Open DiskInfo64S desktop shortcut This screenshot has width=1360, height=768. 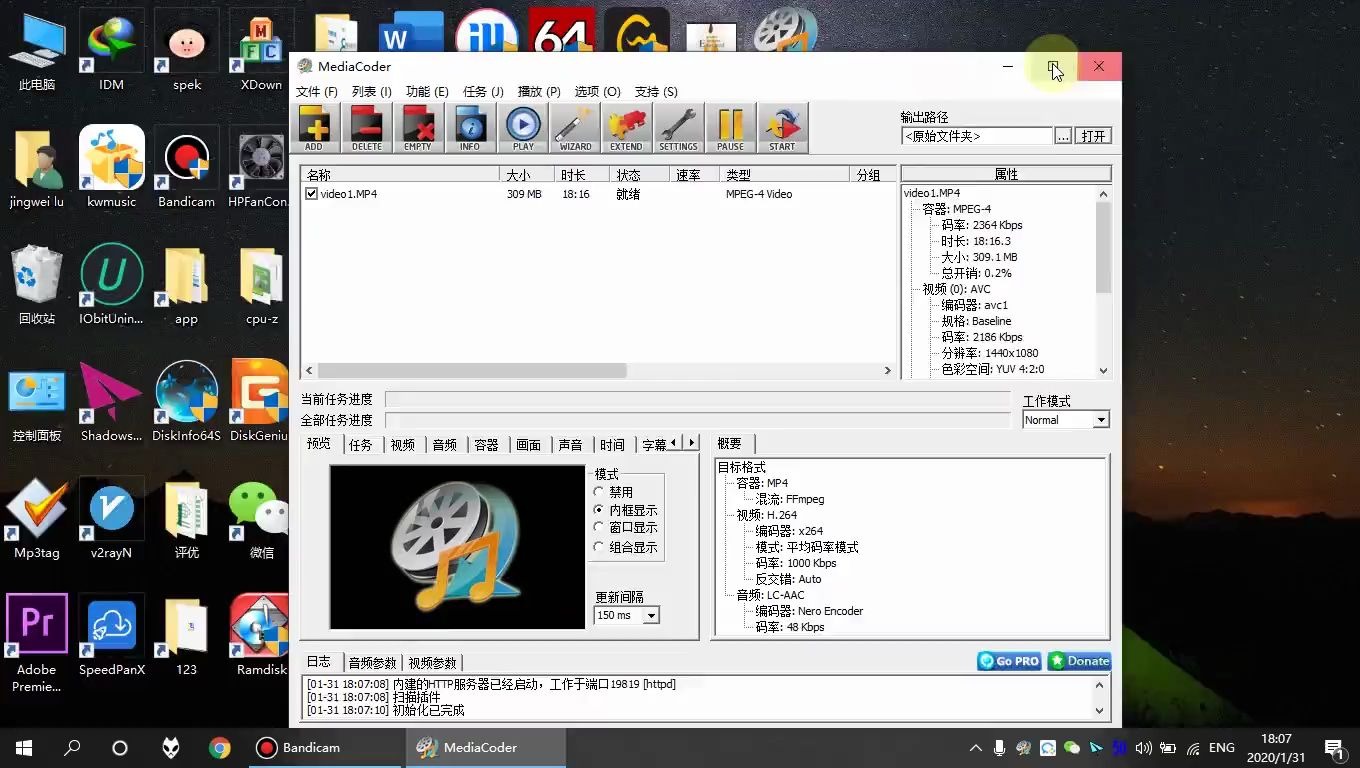coord(187,402)
